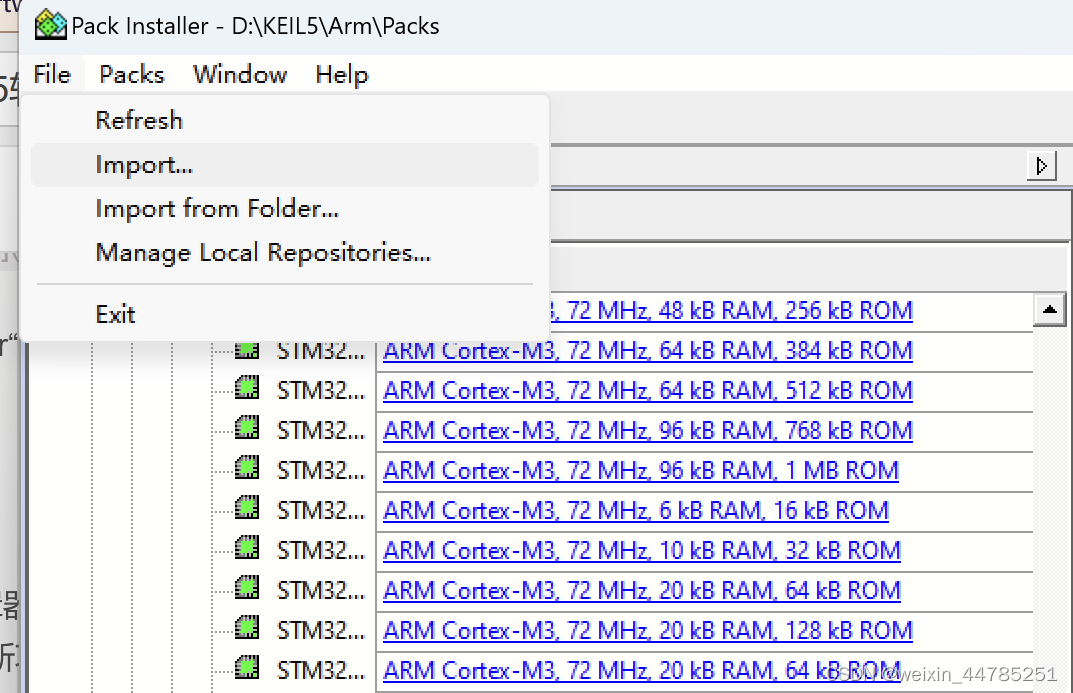The image size is (1073, 693).
Task: Click chip icon of the 384 kB ROM row
Action: tap(247, 350)
